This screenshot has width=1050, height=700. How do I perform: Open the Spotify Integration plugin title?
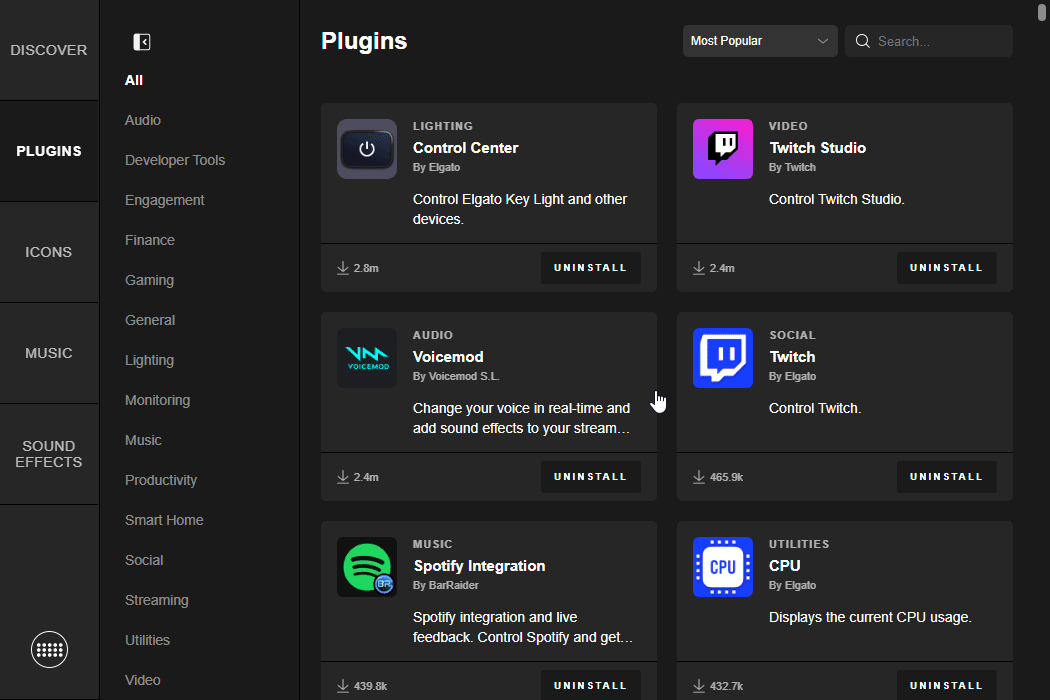[479, 566]
